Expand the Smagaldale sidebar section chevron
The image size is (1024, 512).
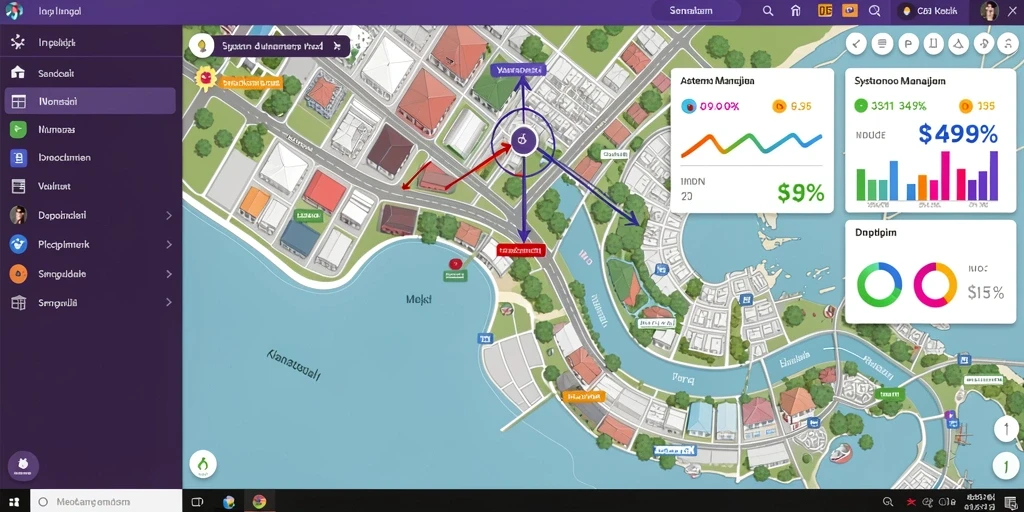tap(168, 274)
